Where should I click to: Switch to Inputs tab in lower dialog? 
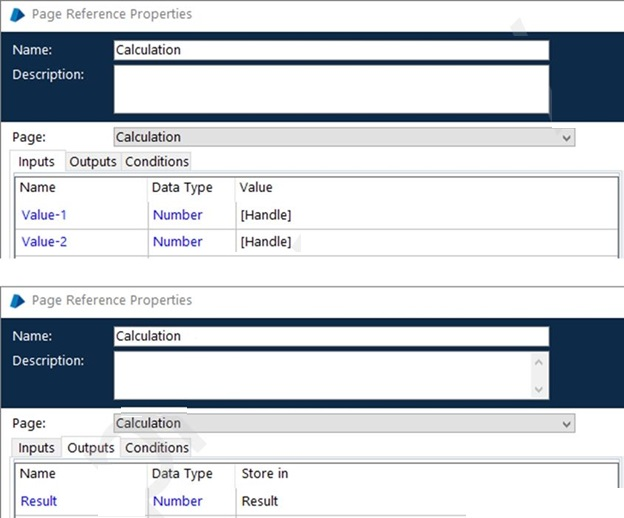(36, 448)
